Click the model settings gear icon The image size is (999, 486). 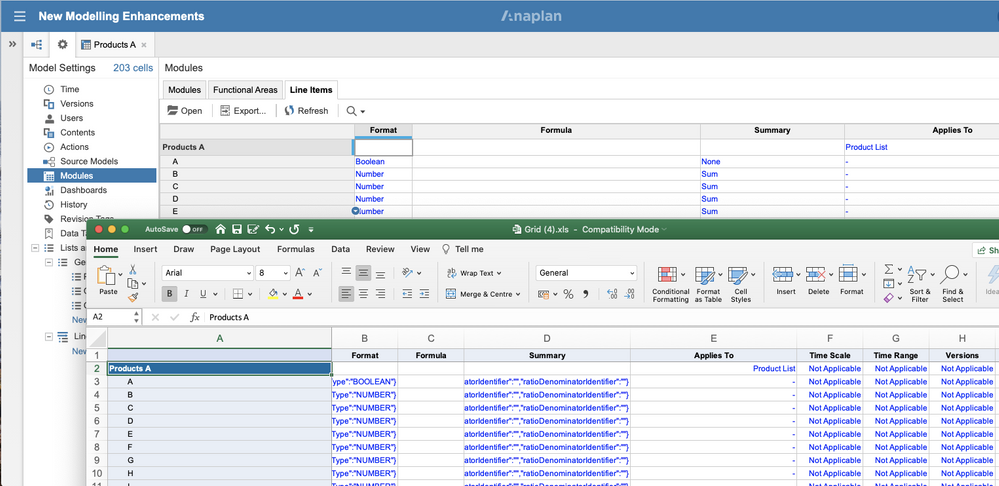tap(62, 45)
